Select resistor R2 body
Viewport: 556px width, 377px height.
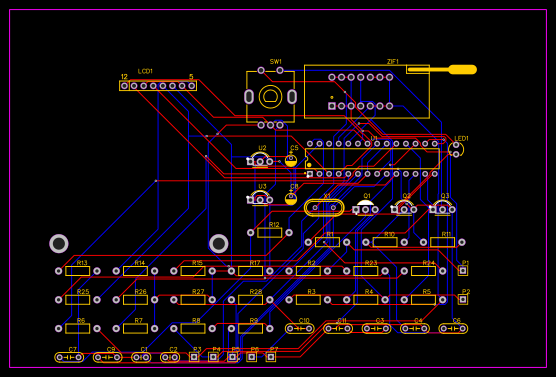coord(308,271)
